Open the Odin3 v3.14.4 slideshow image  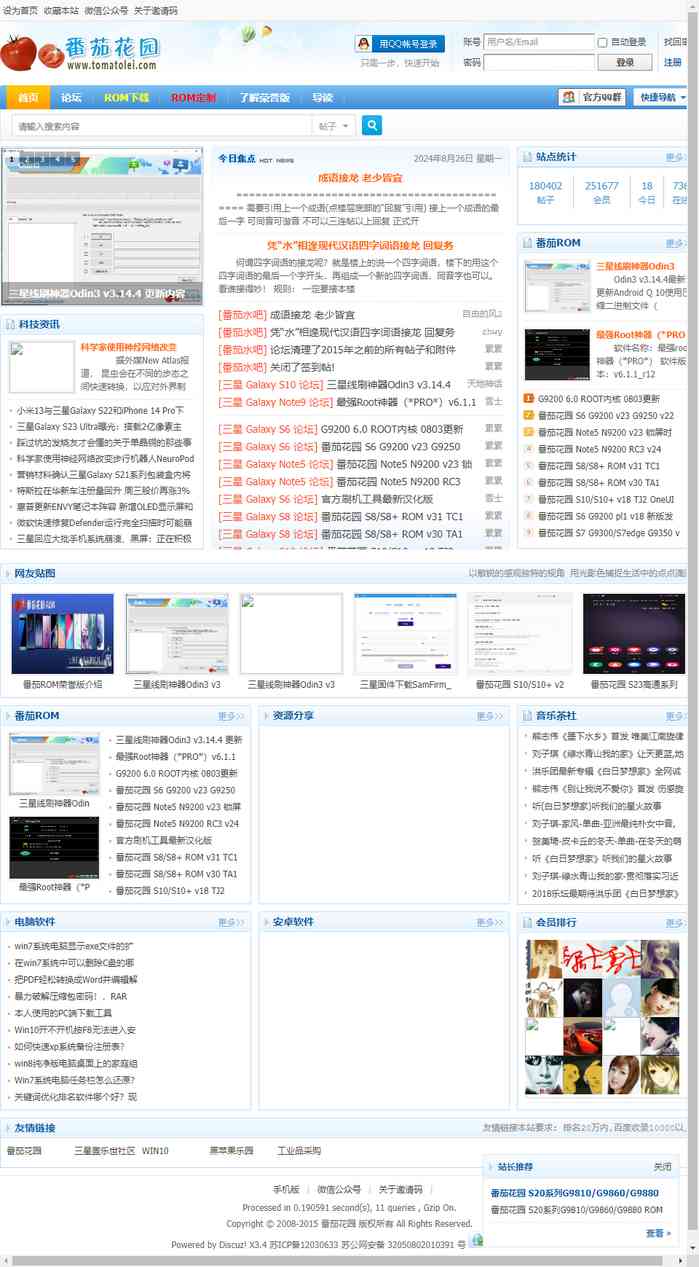pyautogui.click(x=101, y=225)
